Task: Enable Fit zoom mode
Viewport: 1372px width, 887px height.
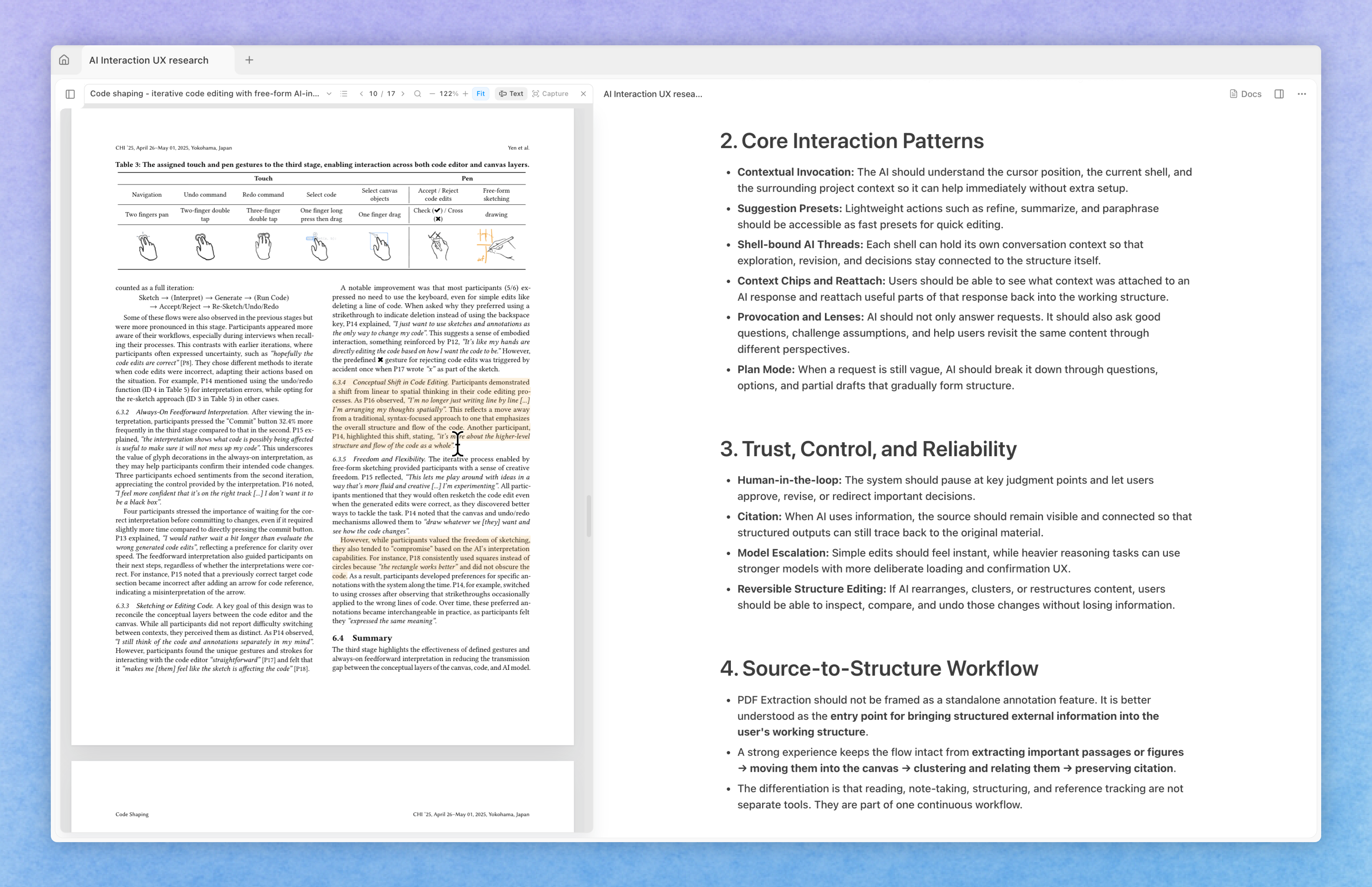Action: click(x=480, y=93)
